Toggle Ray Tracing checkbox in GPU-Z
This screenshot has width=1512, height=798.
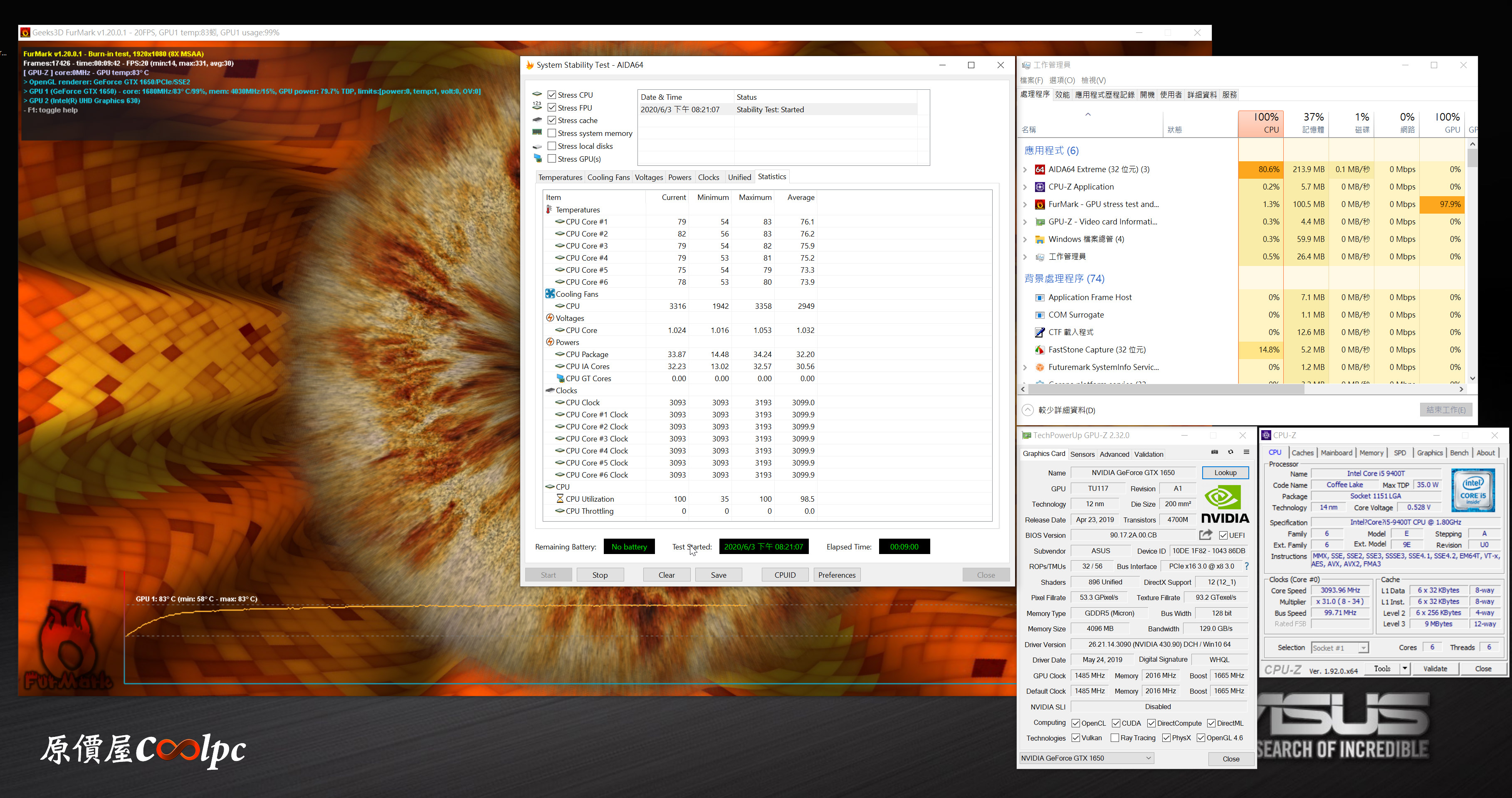[x=1114, y=738]
